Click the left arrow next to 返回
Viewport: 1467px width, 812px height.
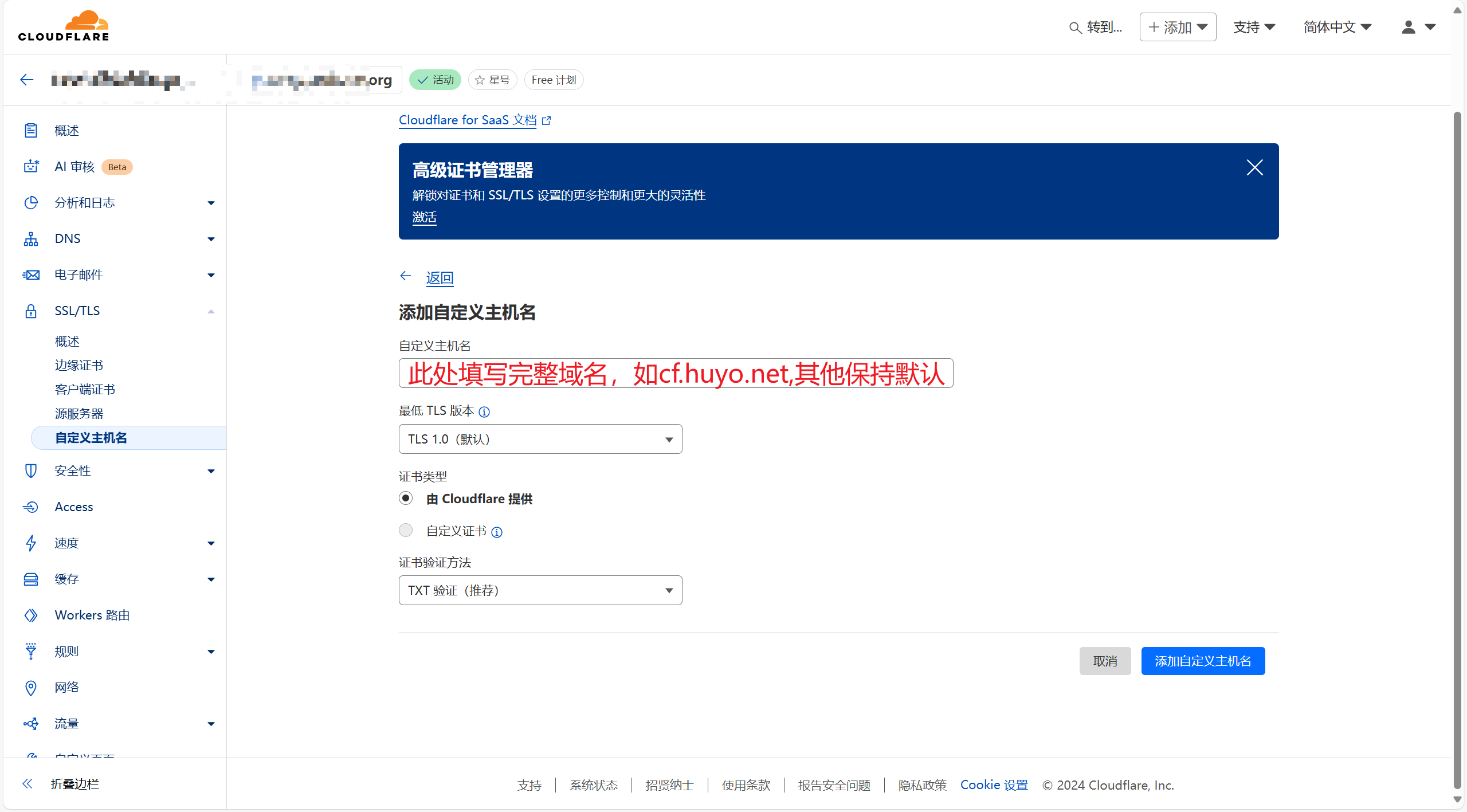tap(406, 276)
